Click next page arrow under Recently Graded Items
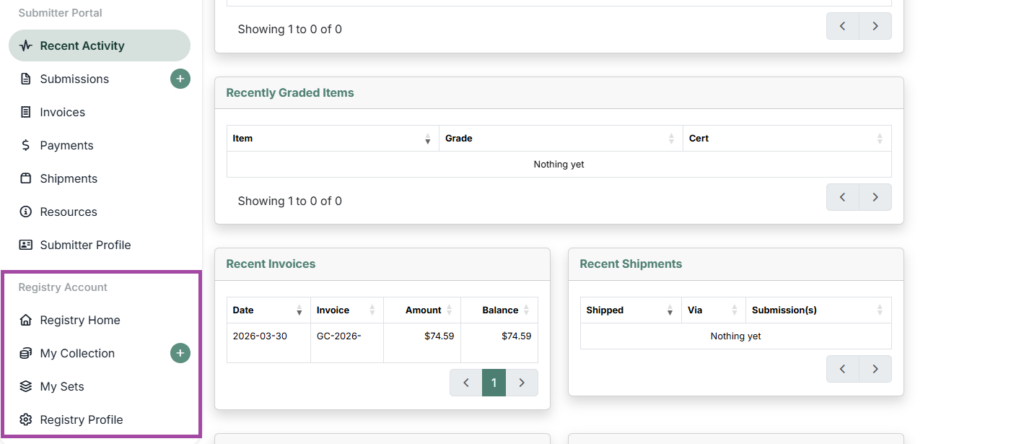Viewport: 1024px width, 444px height. [x=875, y=197]
